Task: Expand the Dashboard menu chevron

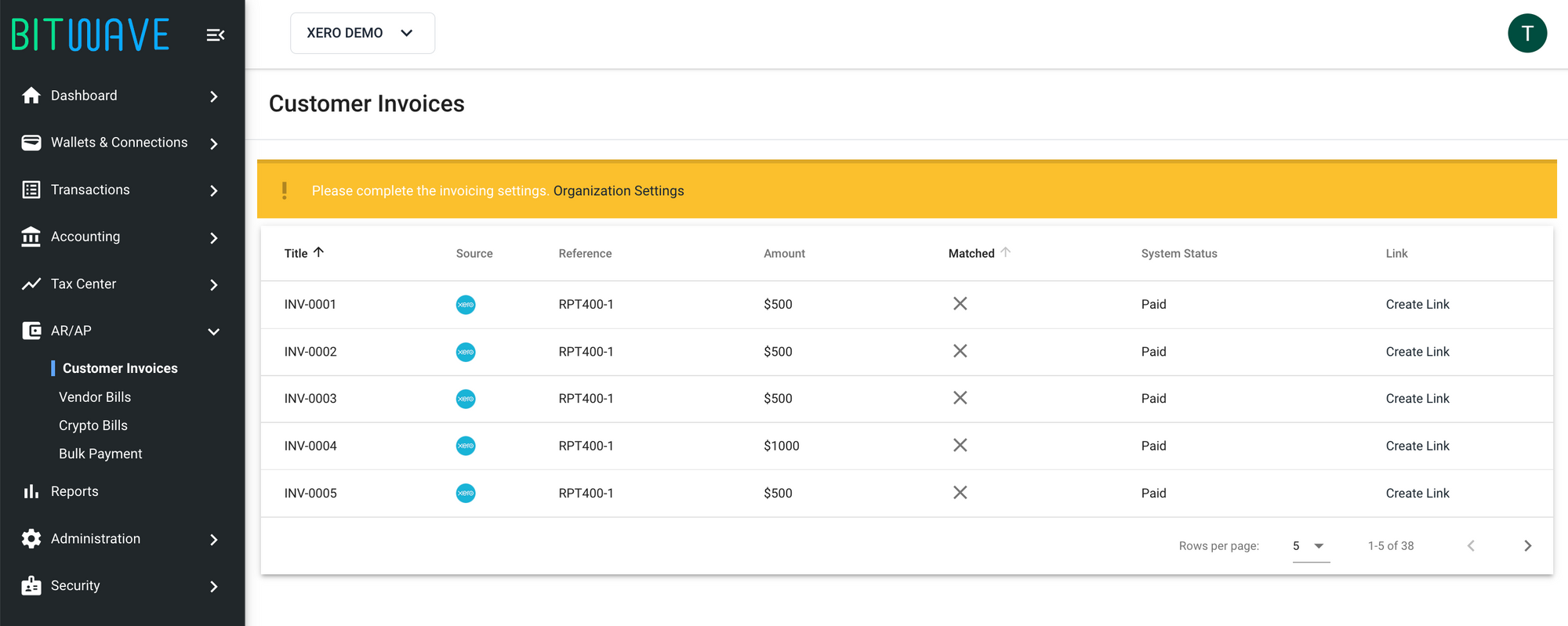Action: click(214, 96)
